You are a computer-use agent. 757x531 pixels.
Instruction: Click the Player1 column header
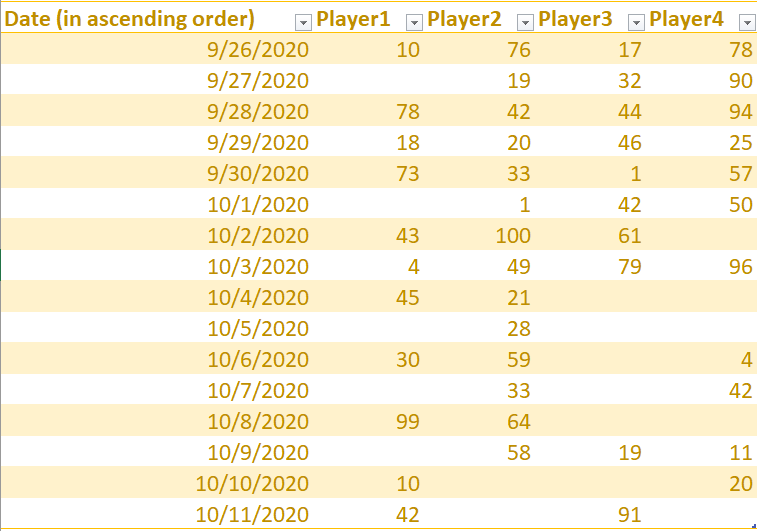(351, 19)
